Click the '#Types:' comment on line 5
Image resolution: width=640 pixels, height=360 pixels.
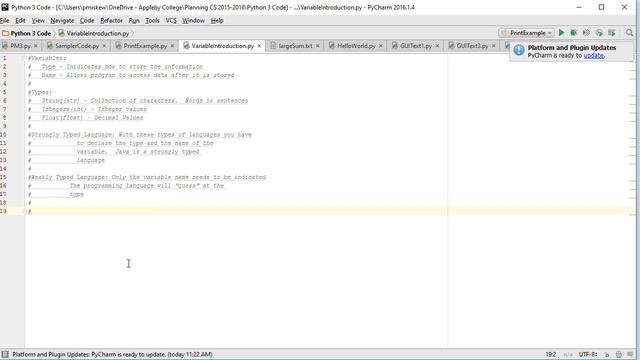[40, 92]
